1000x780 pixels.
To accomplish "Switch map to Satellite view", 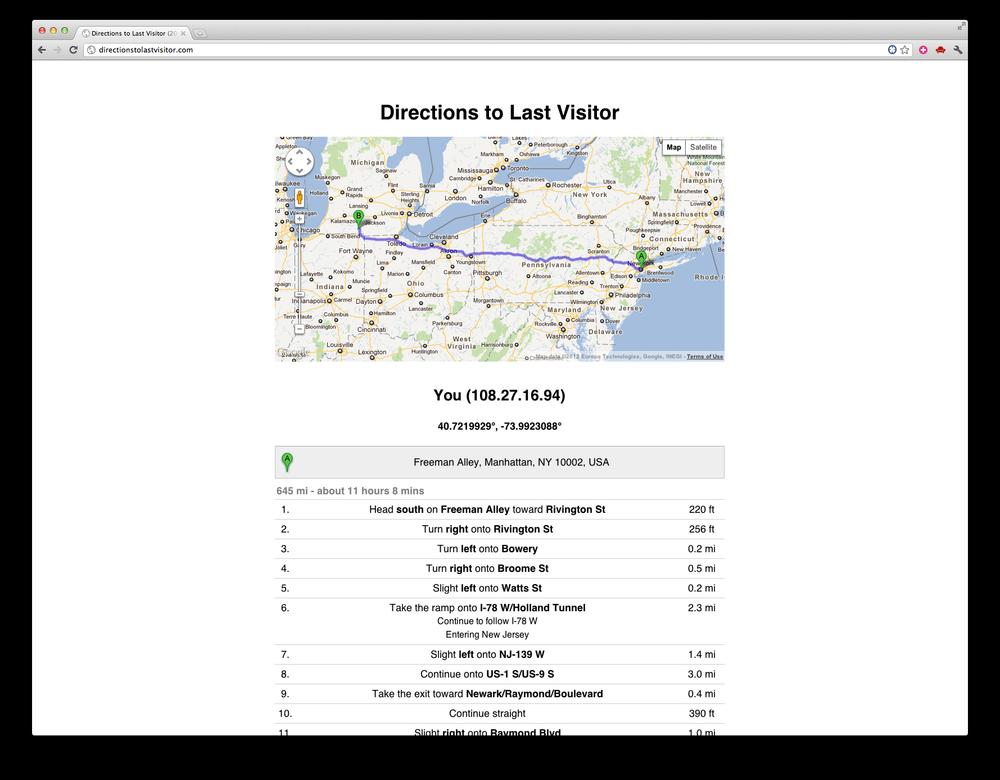I will click(x=703, y=147).
